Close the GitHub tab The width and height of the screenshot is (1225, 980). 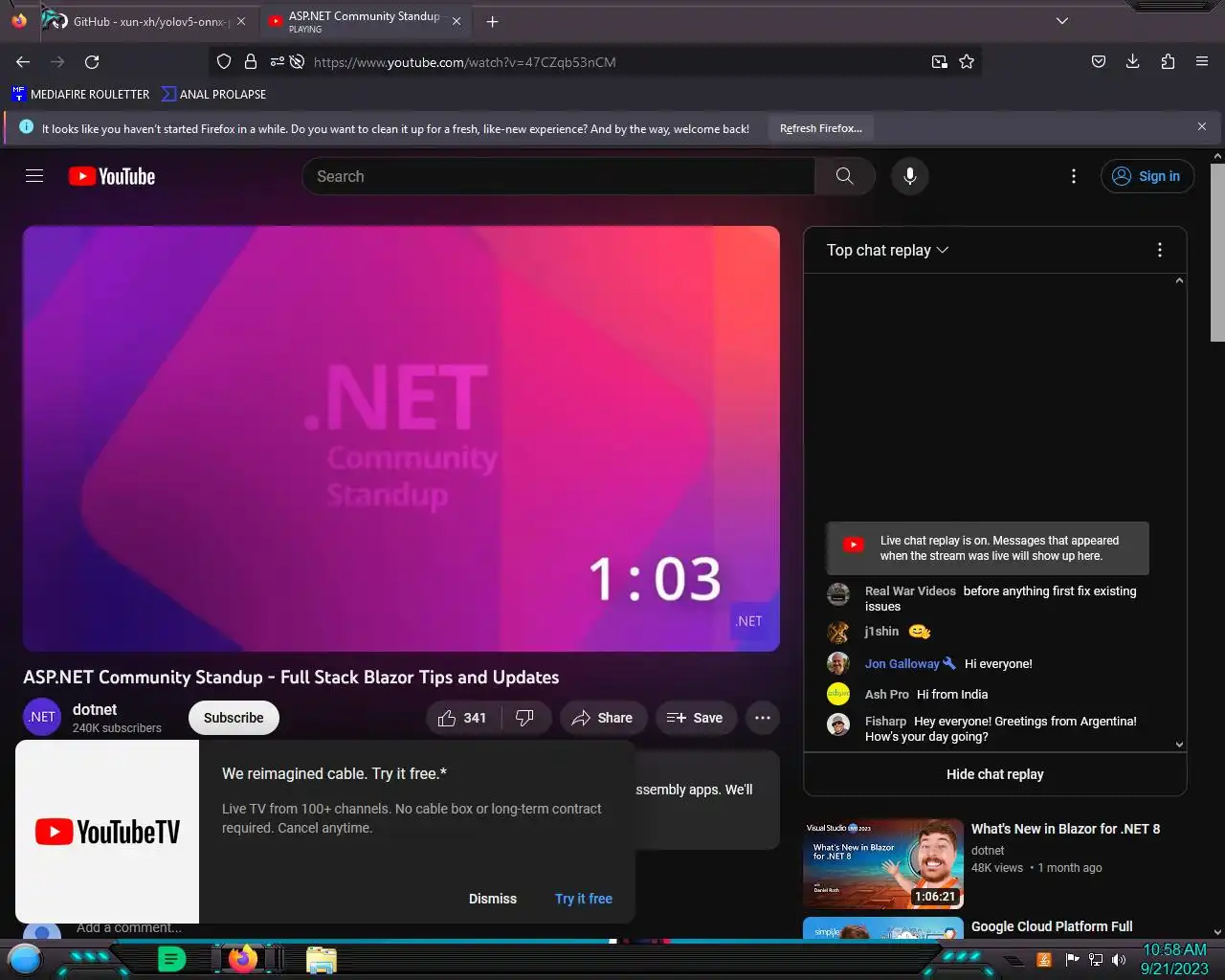(241, 21)
